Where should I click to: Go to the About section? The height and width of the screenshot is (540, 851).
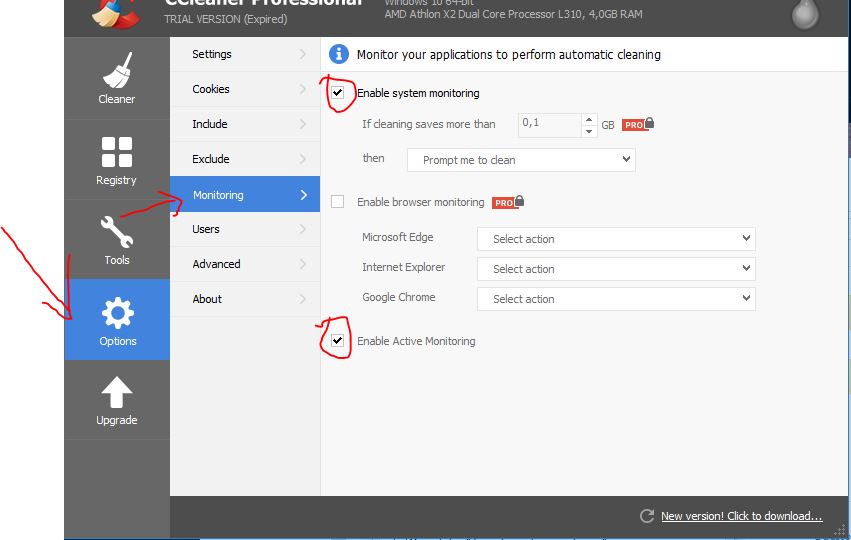[244, 299]
